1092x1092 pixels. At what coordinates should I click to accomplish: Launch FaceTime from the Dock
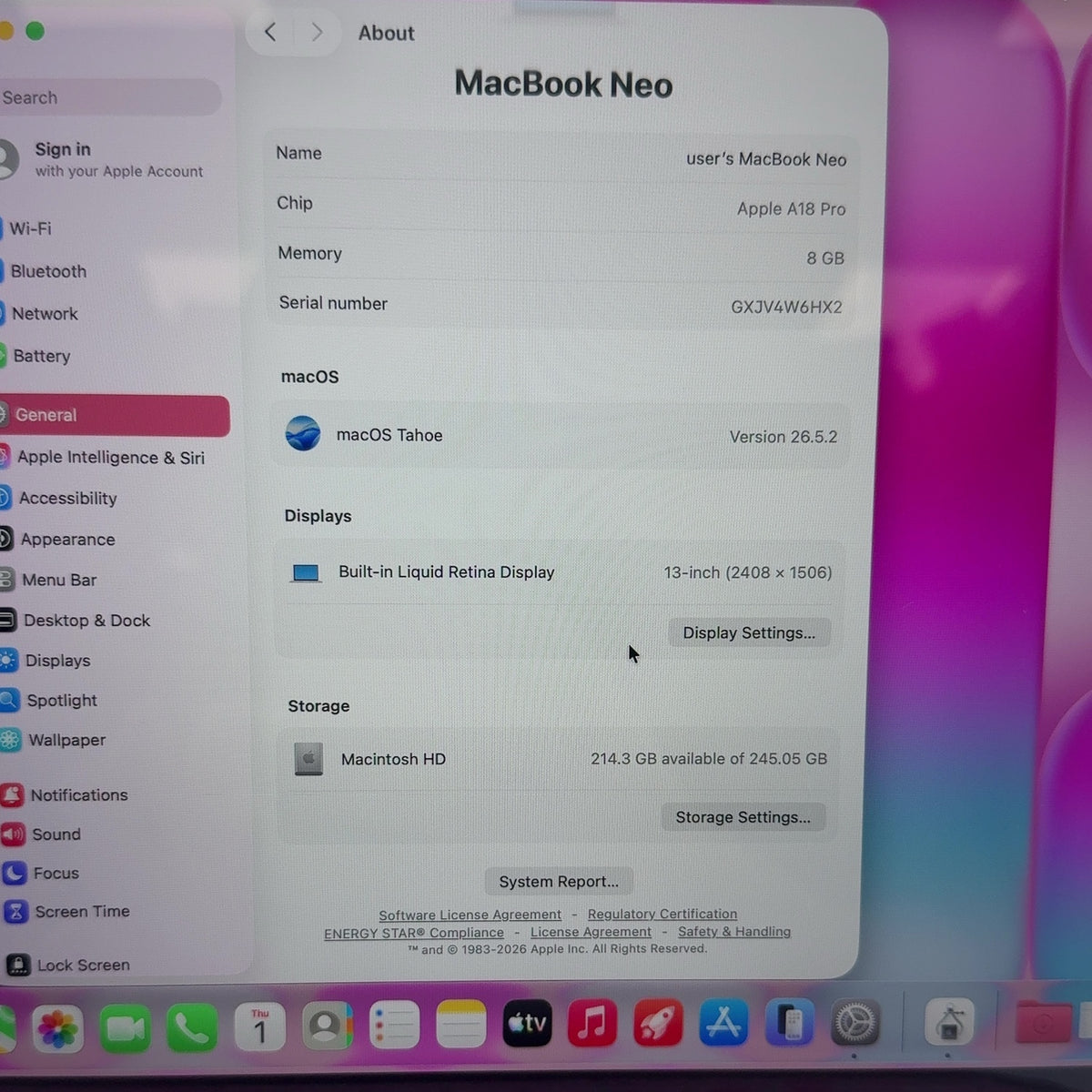pos(125,1028)
